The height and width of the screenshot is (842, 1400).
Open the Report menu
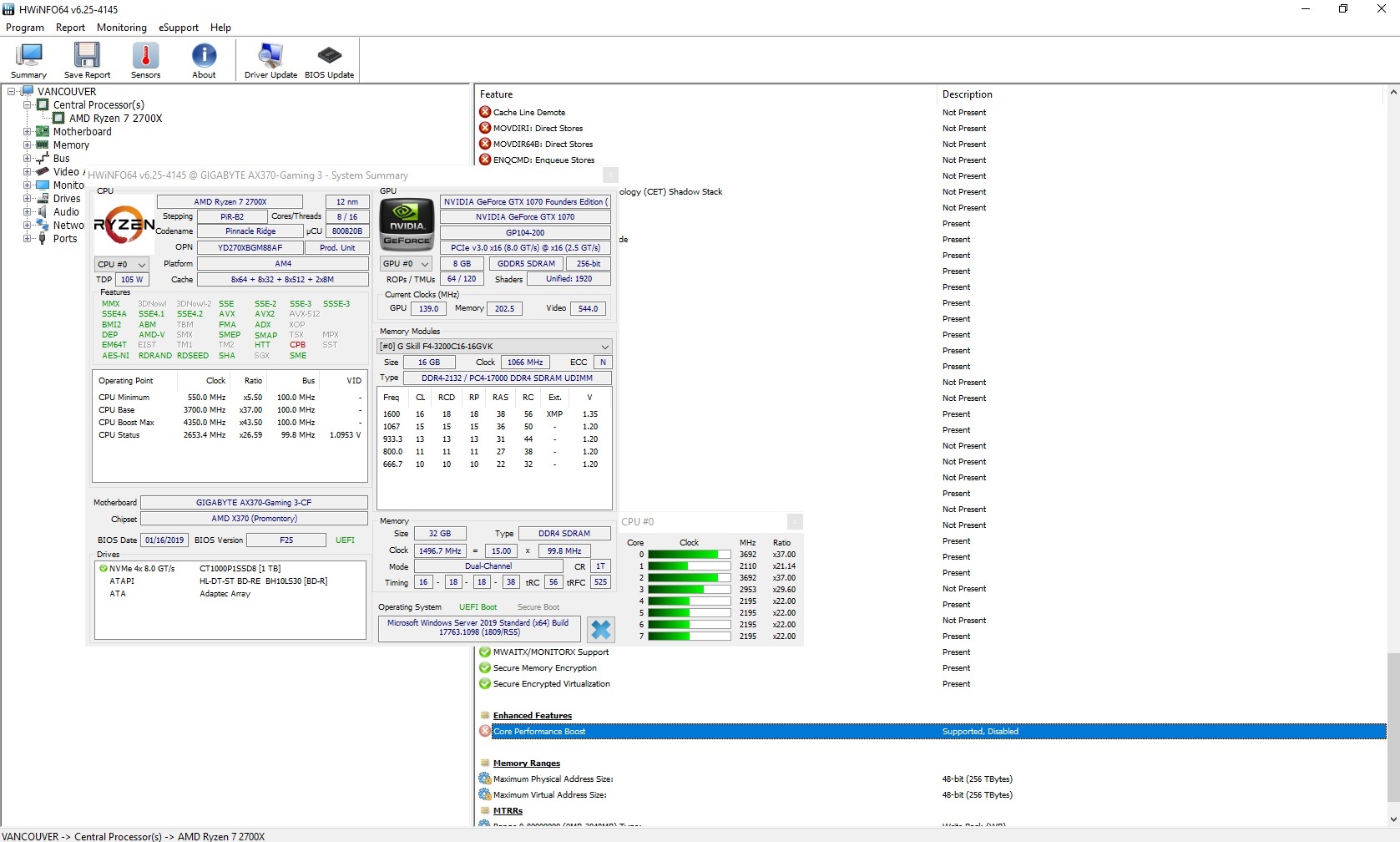tap(71, 28)
